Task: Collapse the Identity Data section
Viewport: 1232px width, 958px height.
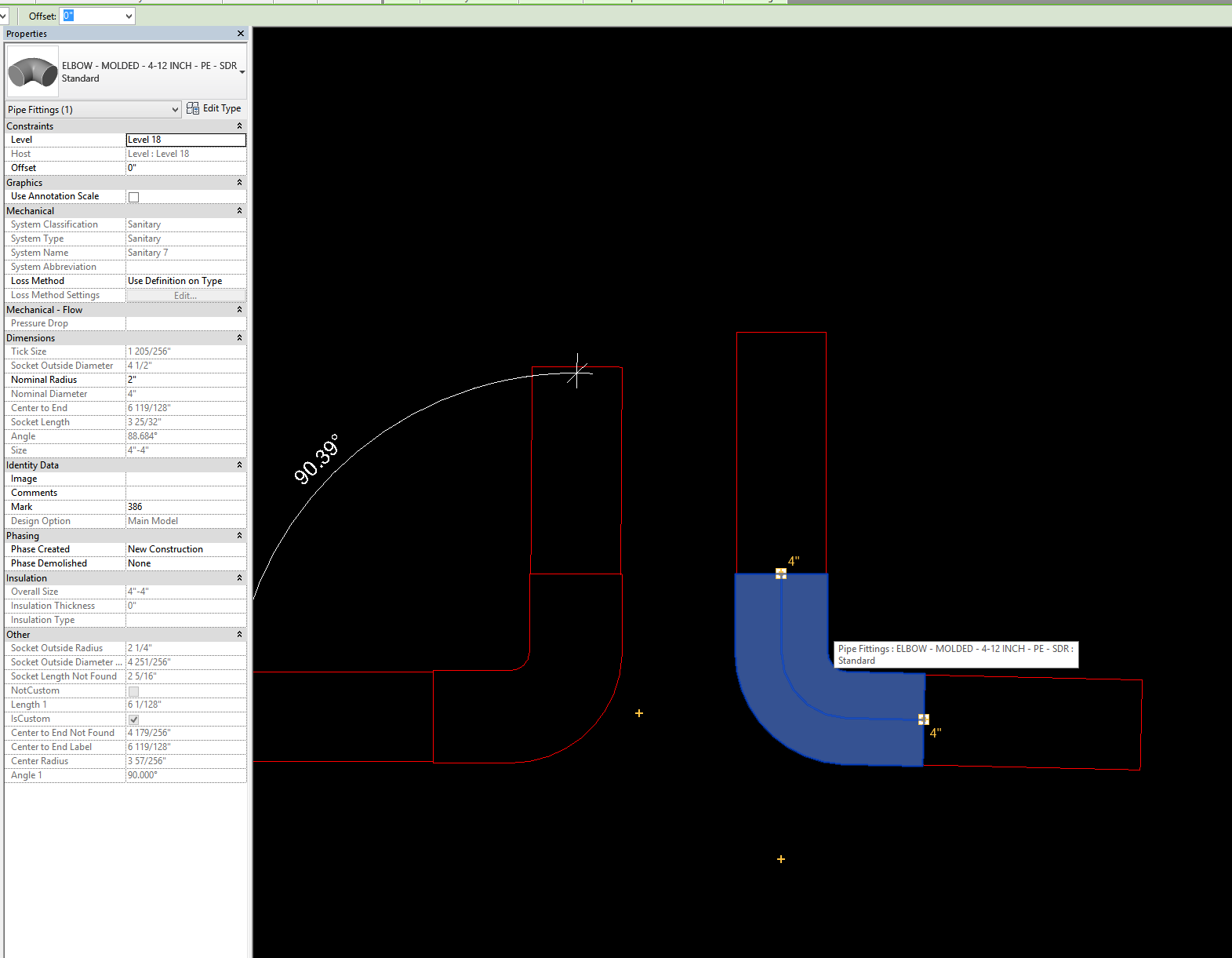Action: 240,464
